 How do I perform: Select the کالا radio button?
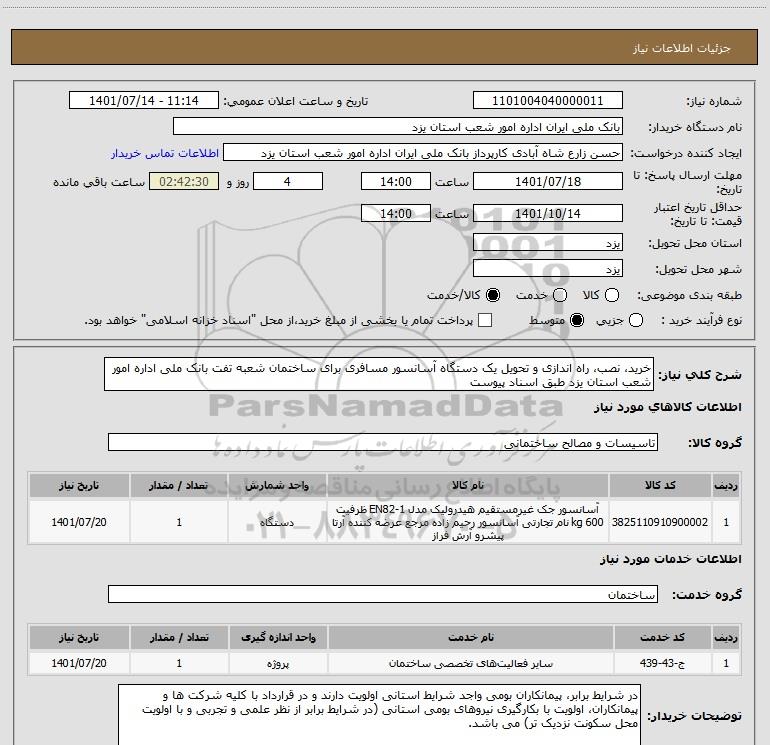[612, 295]
